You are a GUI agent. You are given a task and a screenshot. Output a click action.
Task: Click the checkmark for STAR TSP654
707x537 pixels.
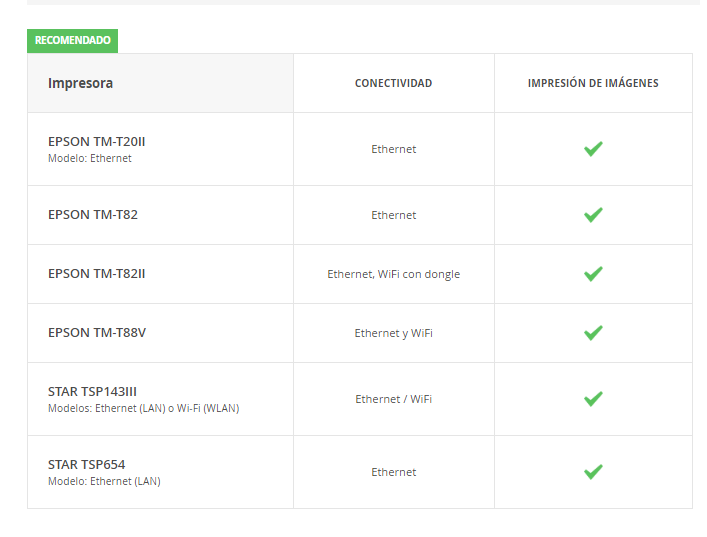pyautogui.click(x=593, y=472)
